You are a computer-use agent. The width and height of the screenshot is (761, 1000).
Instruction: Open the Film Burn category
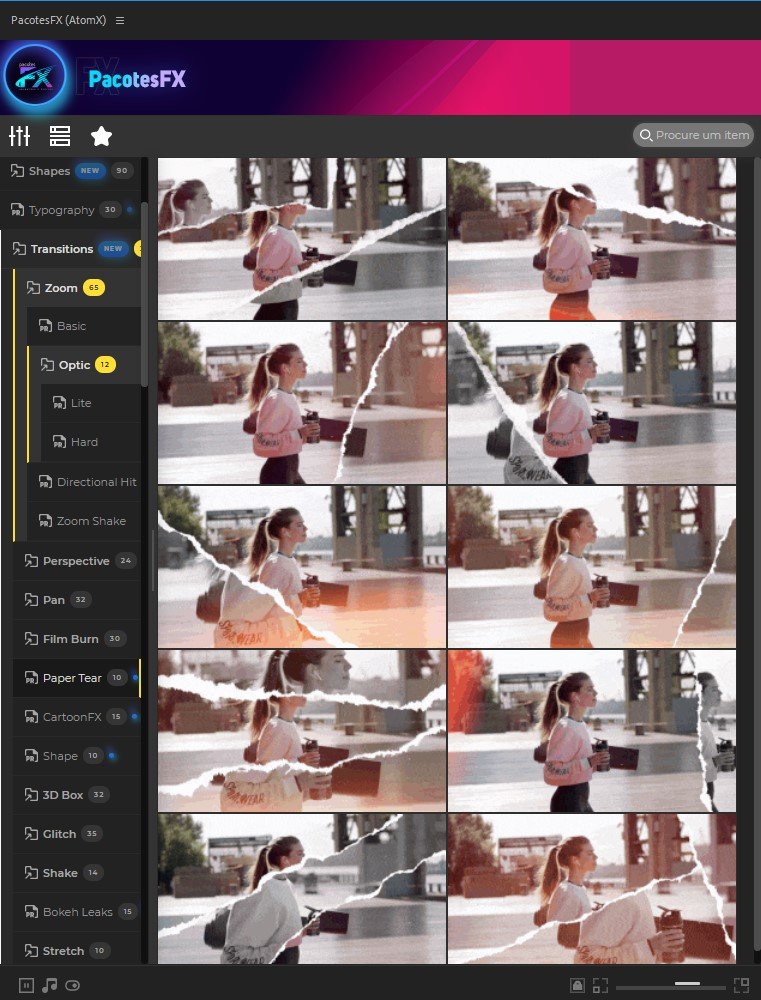[x=69, y=639]
